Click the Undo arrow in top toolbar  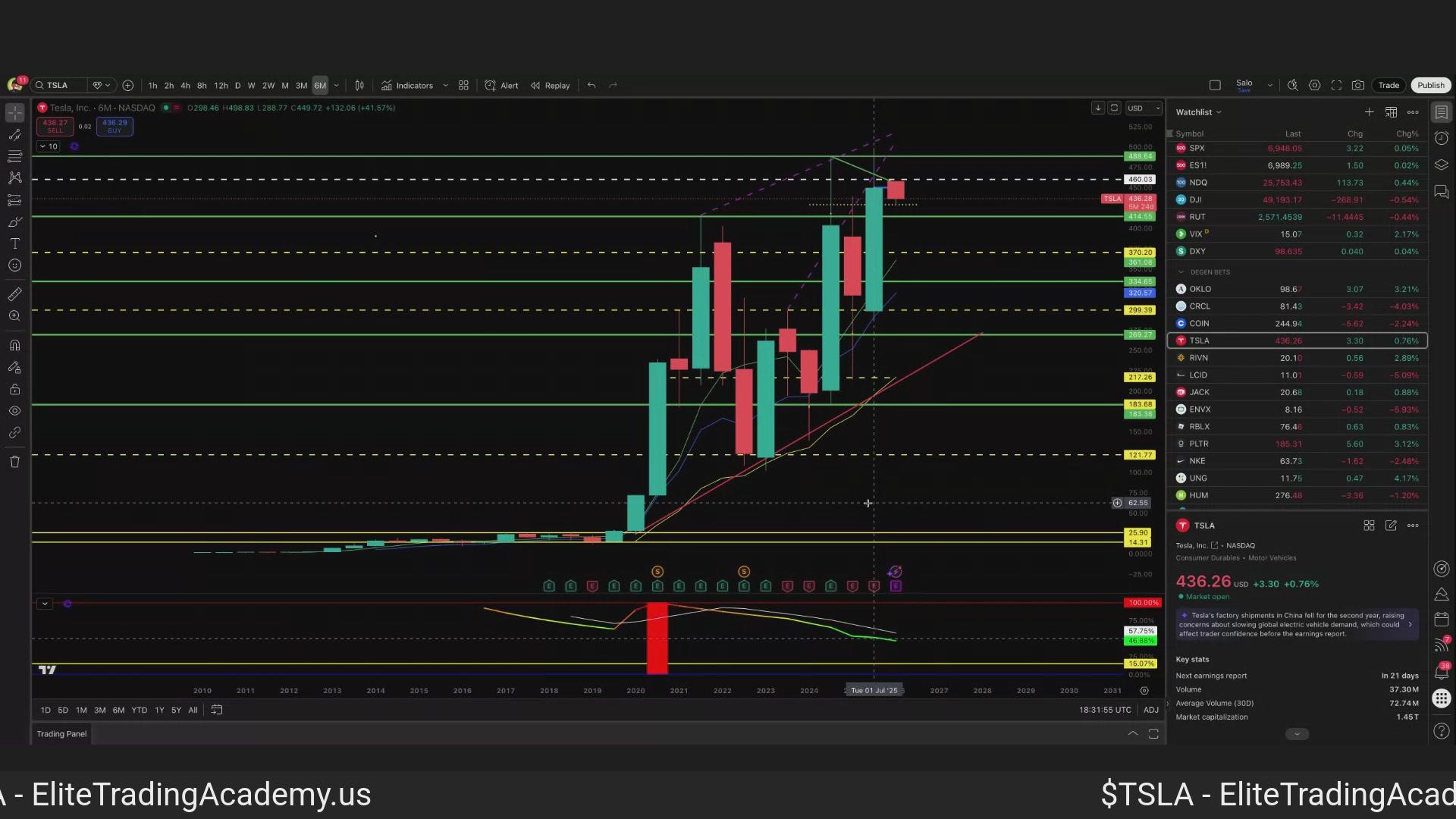(x=591, y=85)
